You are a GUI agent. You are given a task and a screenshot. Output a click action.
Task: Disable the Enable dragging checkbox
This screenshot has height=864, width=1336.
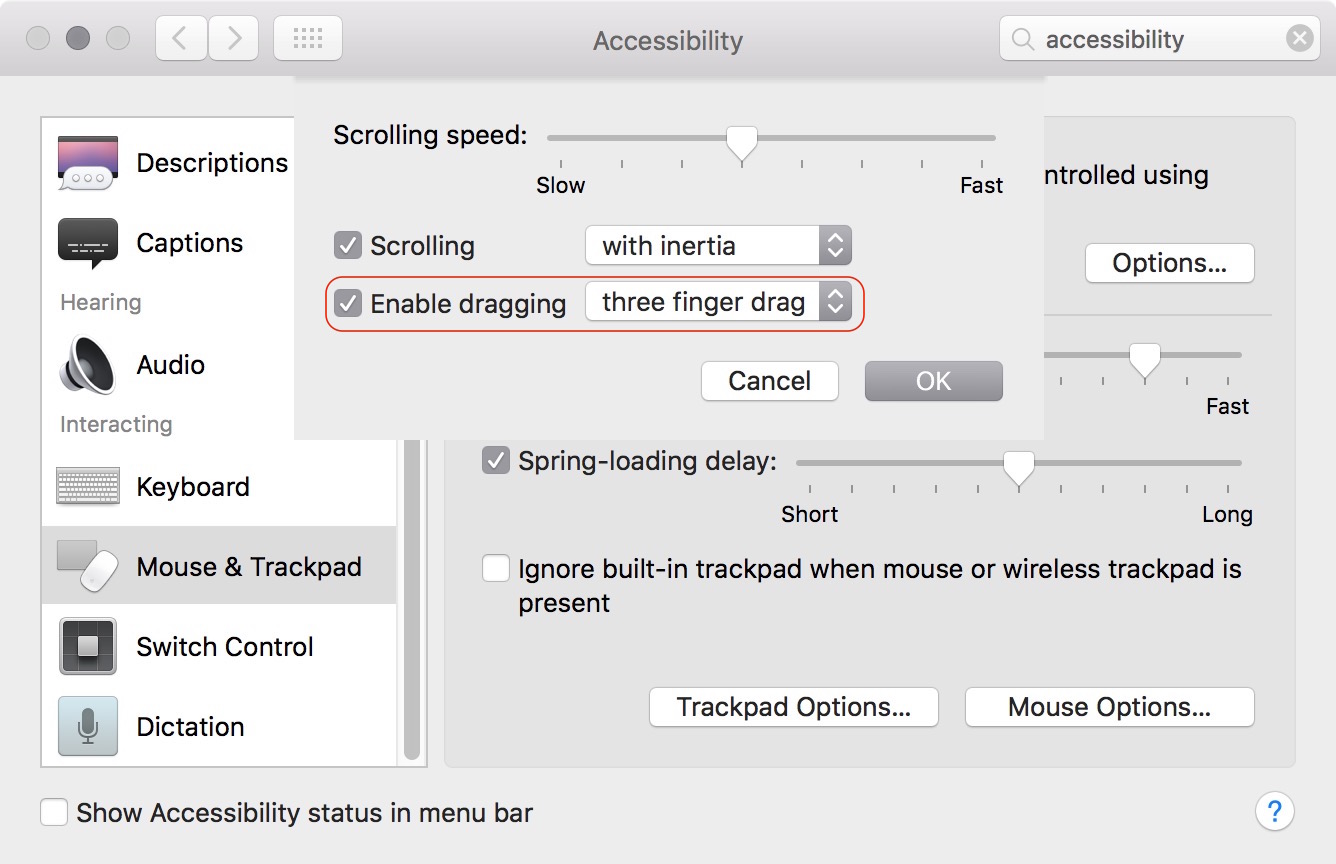coord(348,303)
